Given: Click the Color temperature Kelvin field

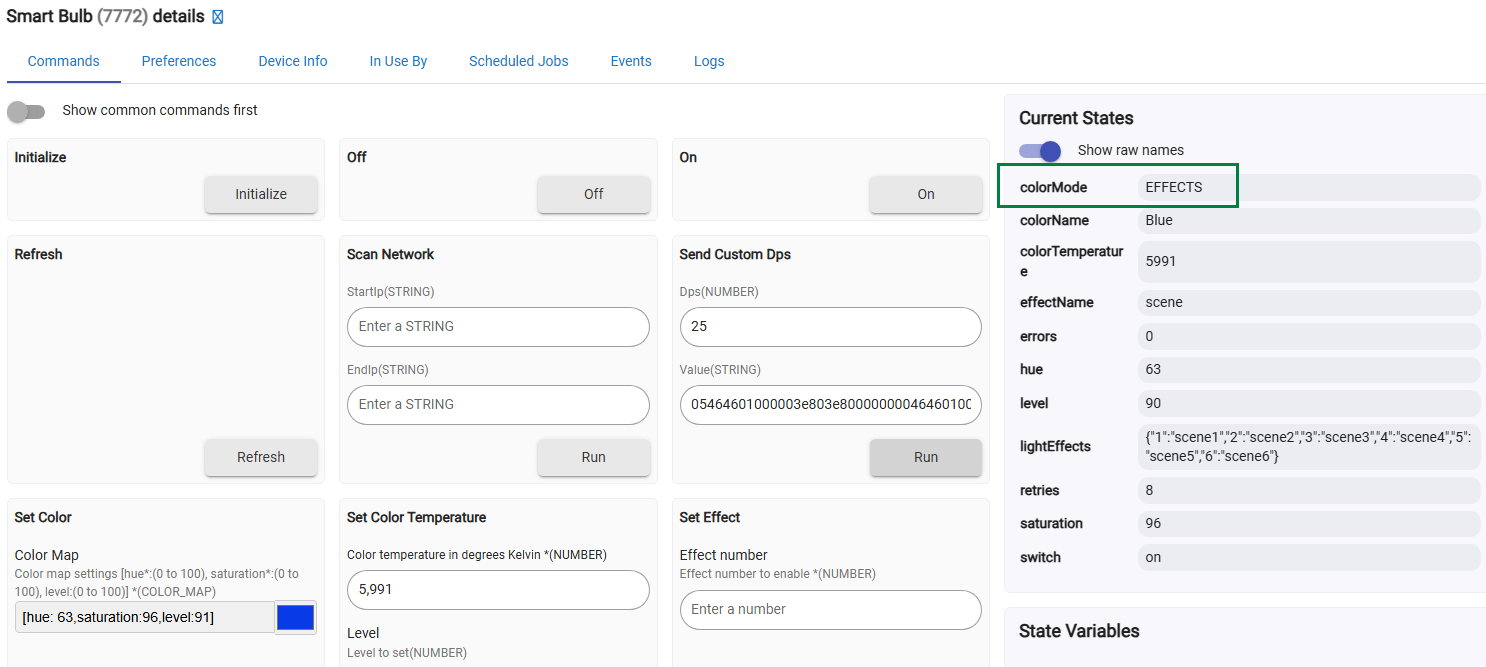Looking at the screenshot, I should [x=498, y=590].
